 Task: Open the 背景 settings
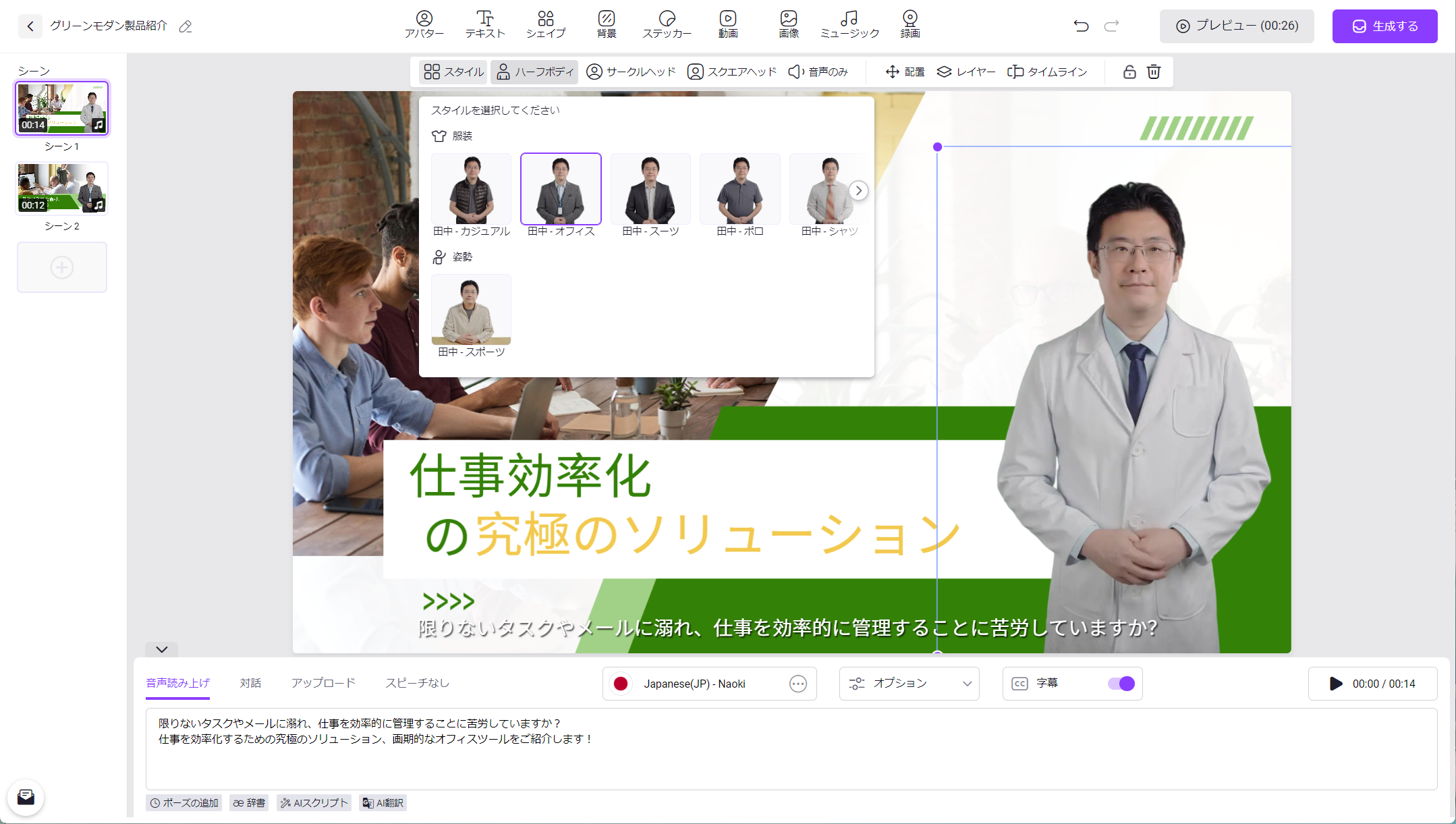[606, 24]
